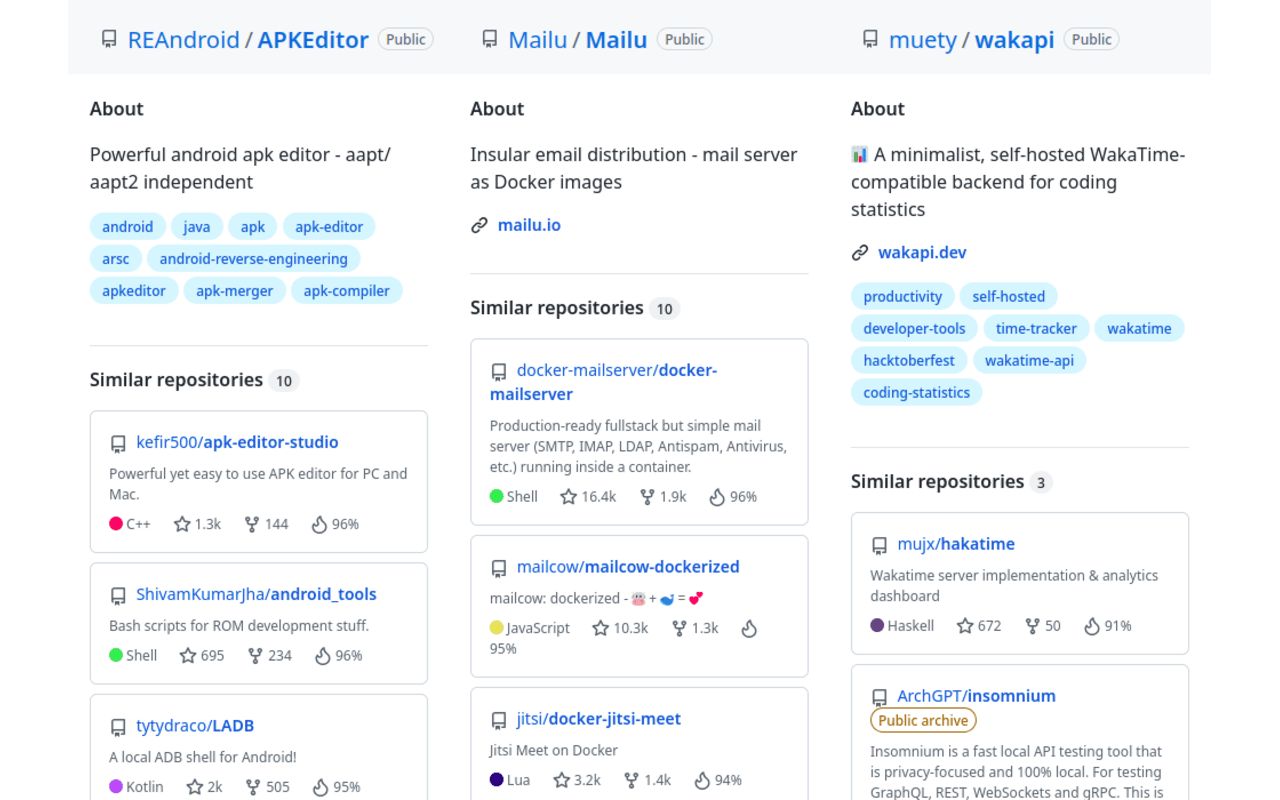Click the star icon on mailcow-dockerized card
The height and width of the screenshot is (800, 1280).
pyautogui.click(x=599, y=628)
